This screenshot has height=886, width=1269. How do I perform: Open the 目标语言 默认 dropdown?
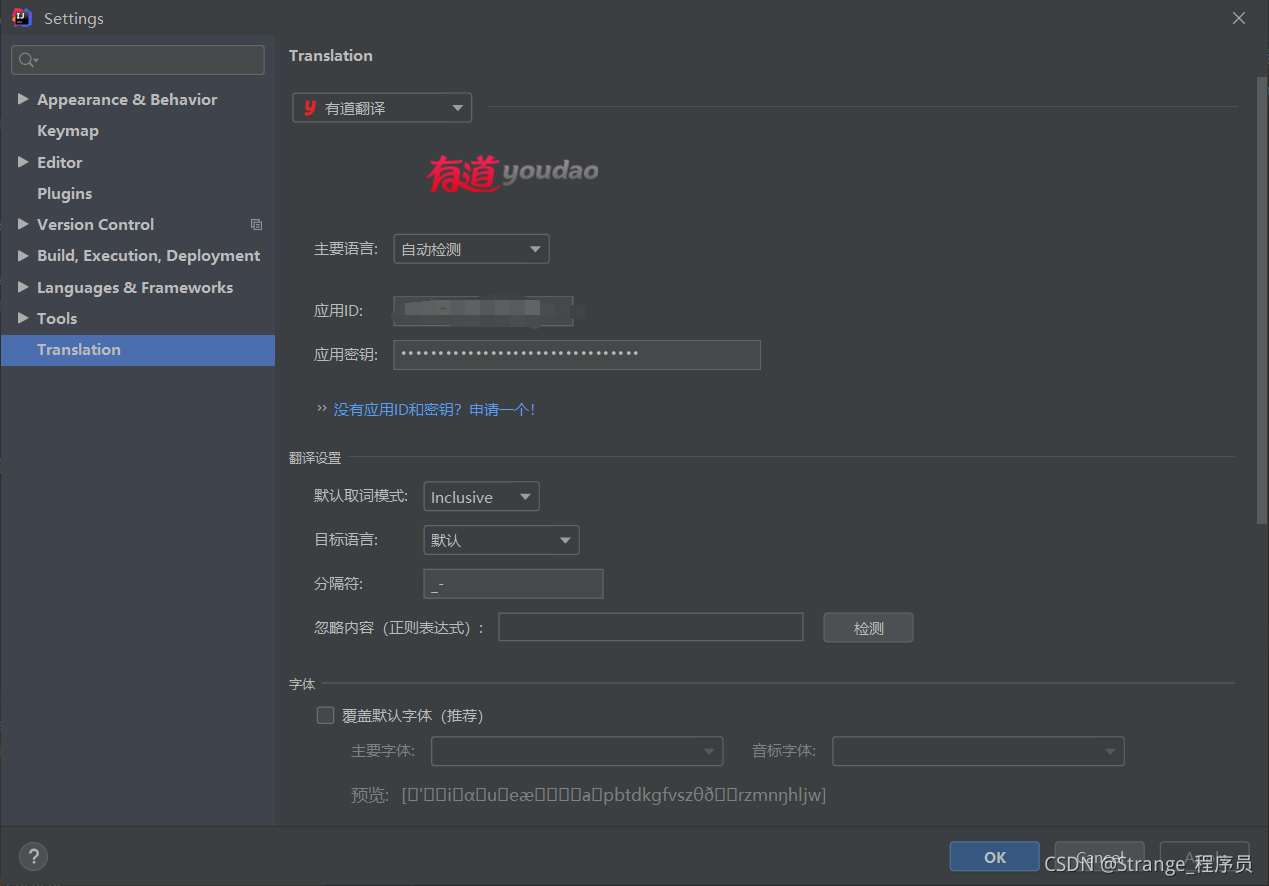pos(501,540)
